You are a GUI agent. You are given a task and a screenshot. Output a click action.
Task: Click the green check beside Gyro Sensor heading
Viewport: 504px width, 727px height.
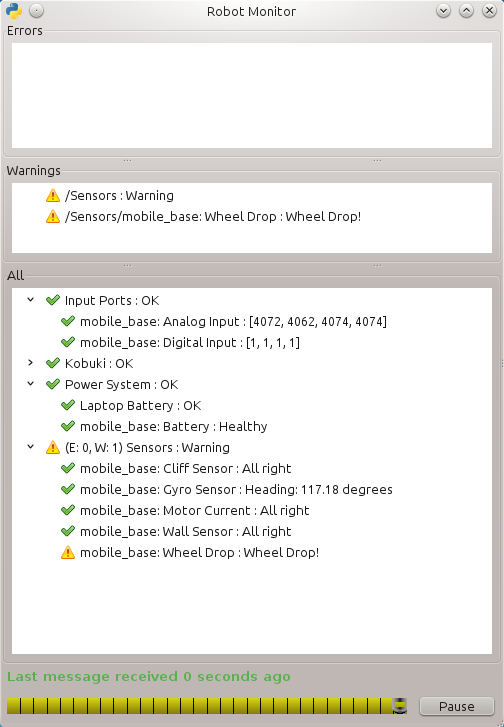tap(68, 489)
